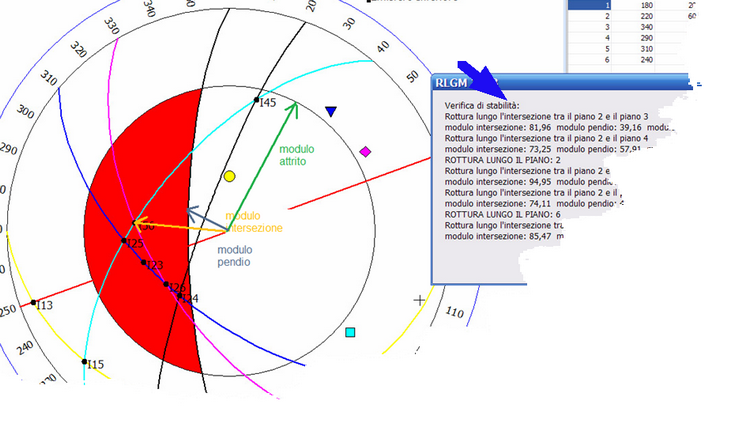Select spreadsheet row 1 header
This screenshot has width=739, height=435.
coord(589,5)
